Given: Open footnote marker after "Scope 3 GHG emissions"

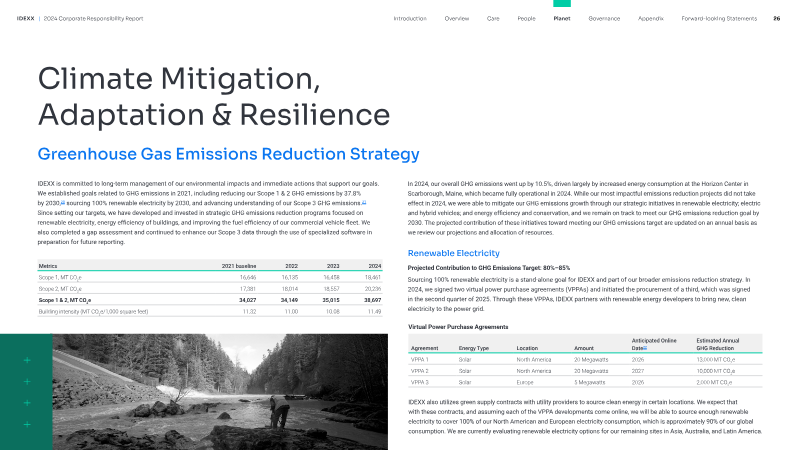Looking at the screenshot, I should tap(364, 201).
